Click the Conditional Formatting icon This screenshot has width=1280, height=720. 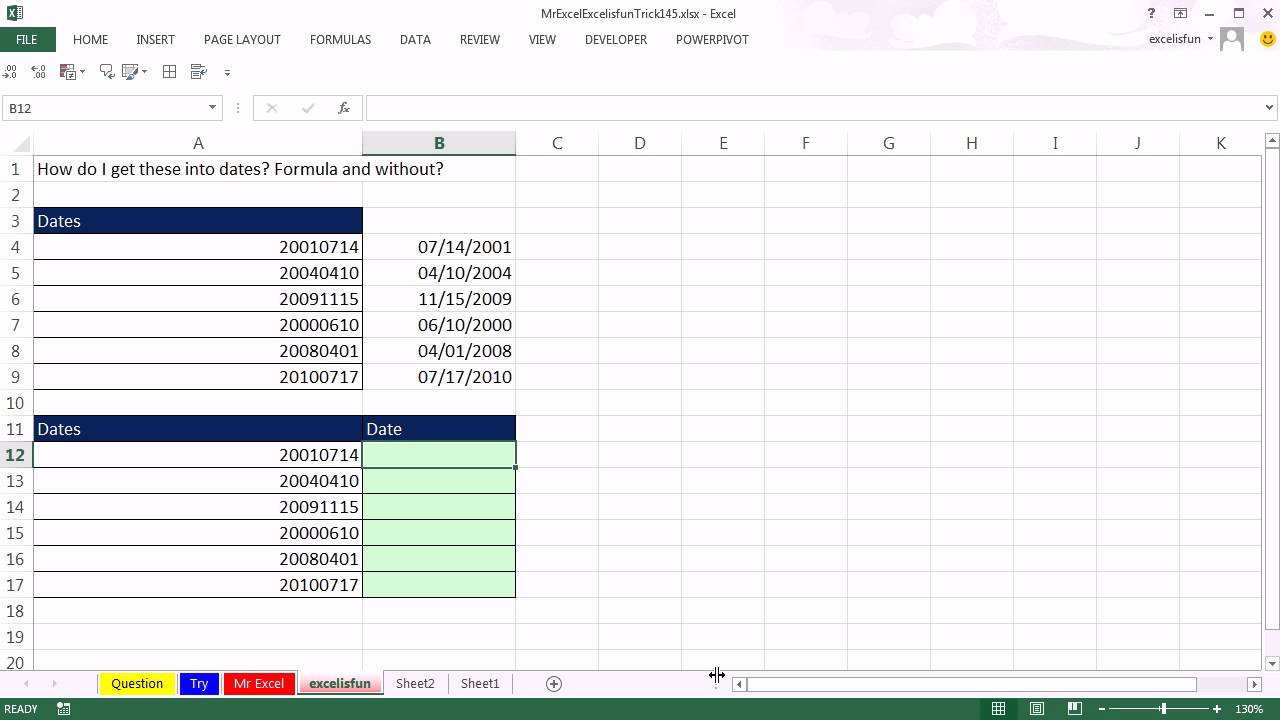pos(67,72)
